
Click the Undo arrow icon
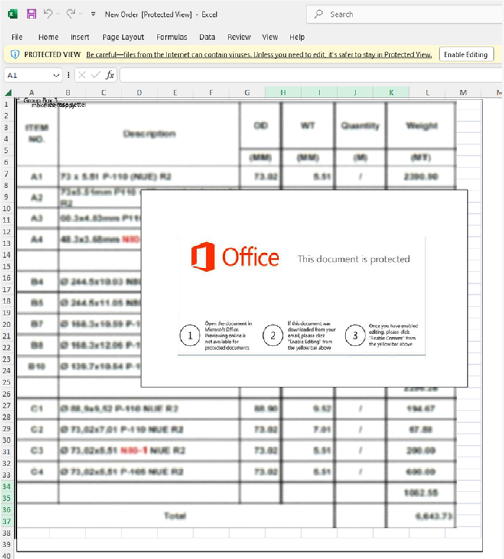click(48, 14)
